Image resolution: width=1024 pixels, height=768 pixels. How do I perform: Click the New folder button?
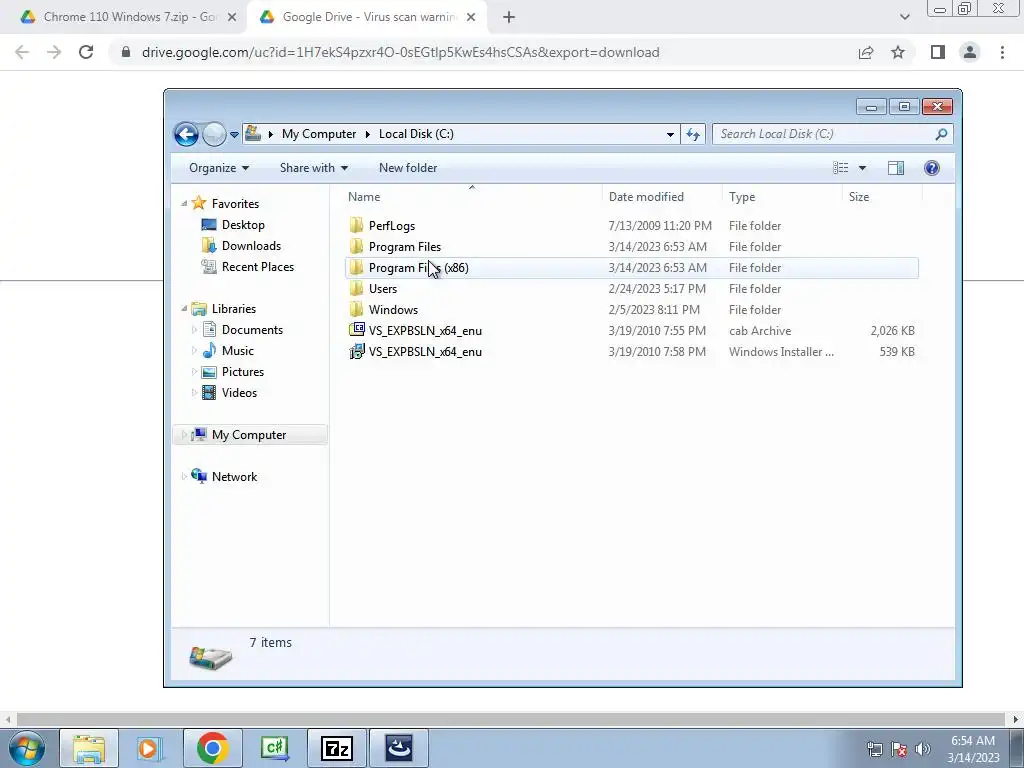(x=408, y=168)
